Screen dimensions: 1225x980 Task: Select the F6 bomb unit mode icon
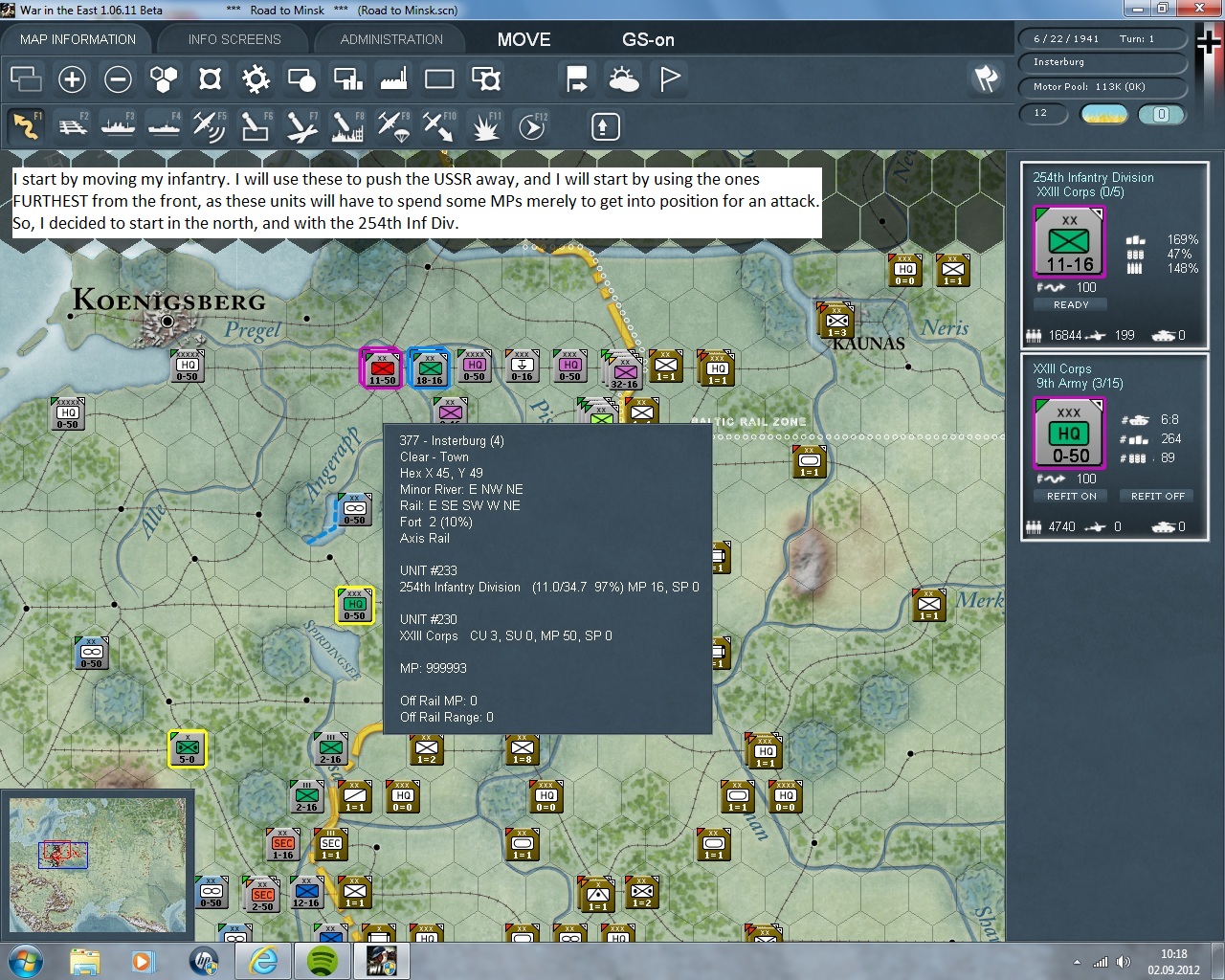click(256, 126)
